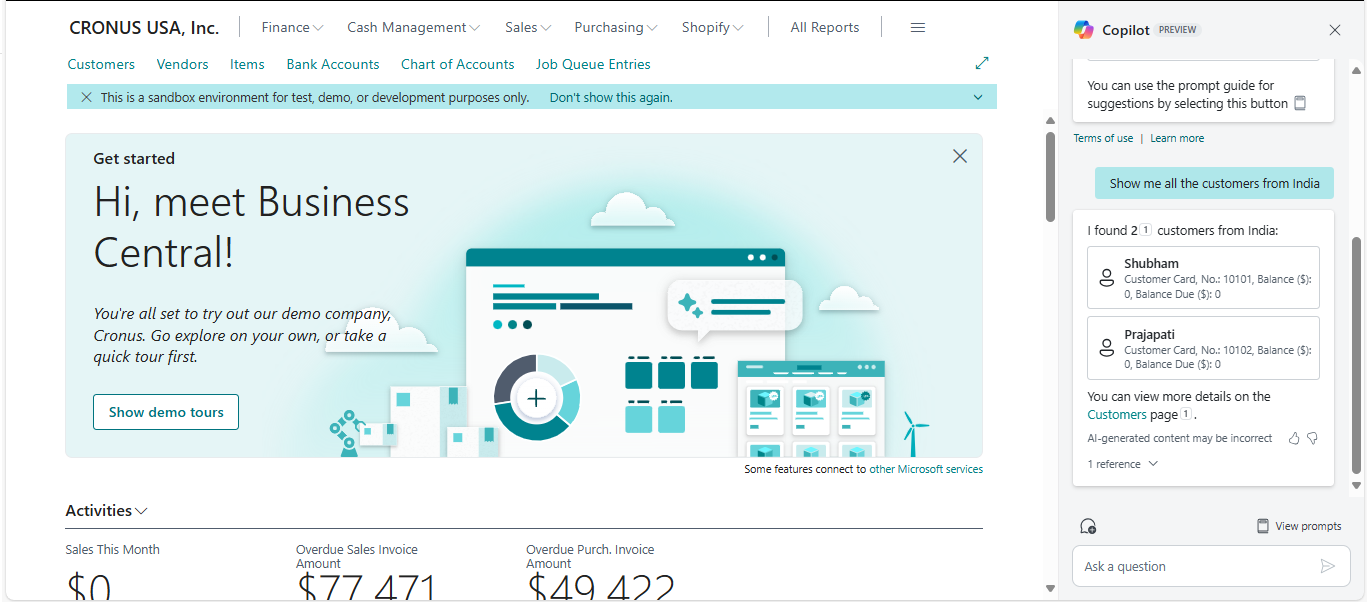Click the main page vertical scrollbar thumb
Viewport: 1367px width, 602px height.
coord(1050,176)
